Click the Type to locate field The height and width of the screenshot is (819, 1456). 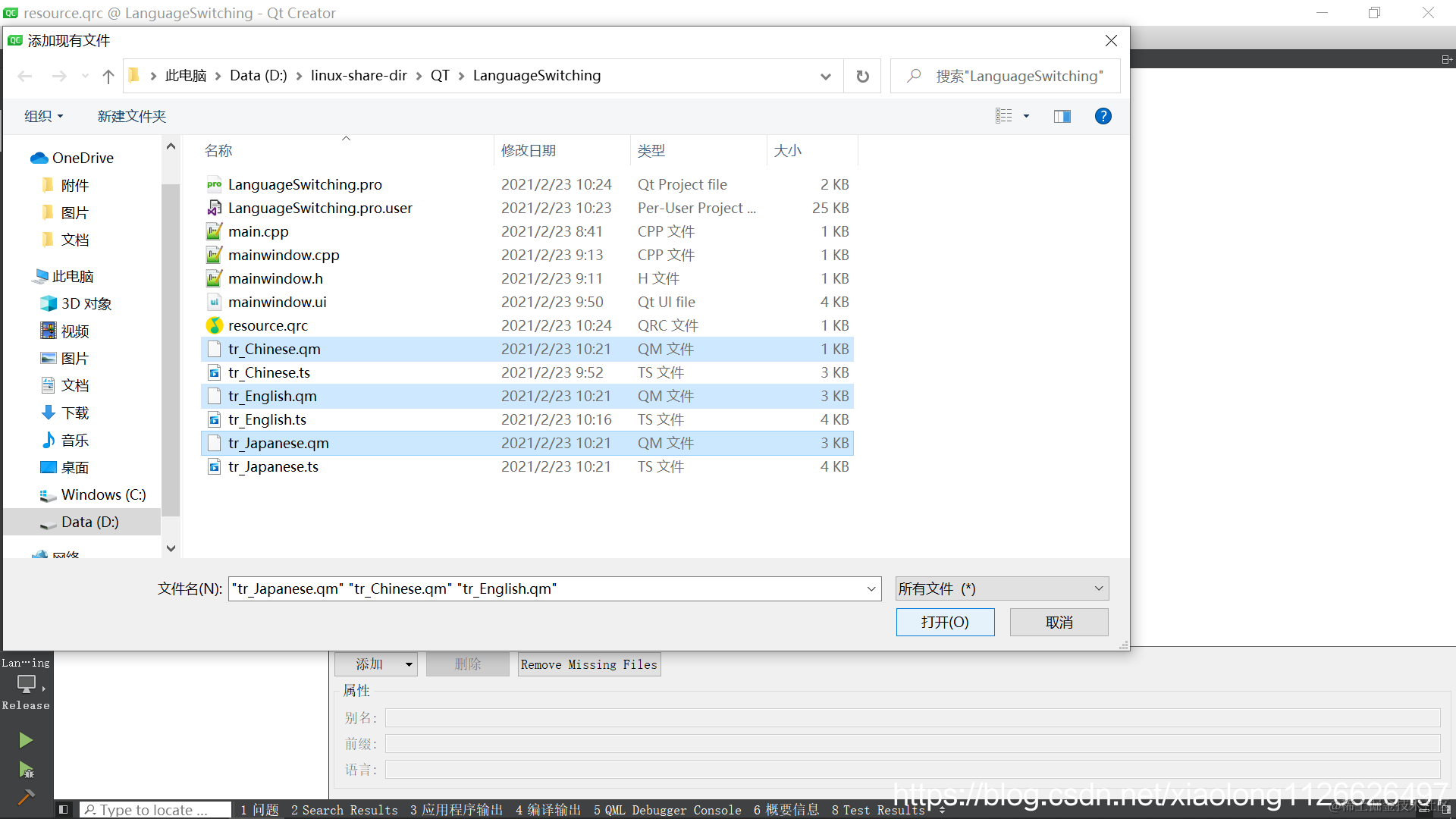click(155, 810)
